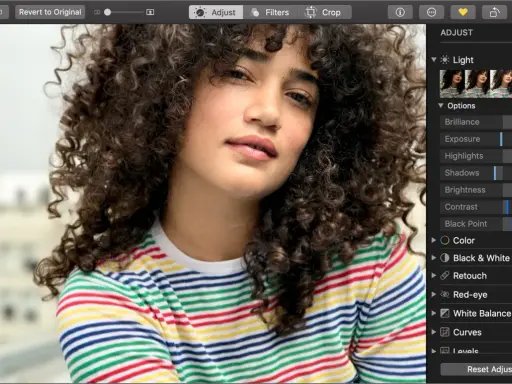Click the Retouch bandage icon
Screen dimensions: 512x384
click(x=445, y=276)
